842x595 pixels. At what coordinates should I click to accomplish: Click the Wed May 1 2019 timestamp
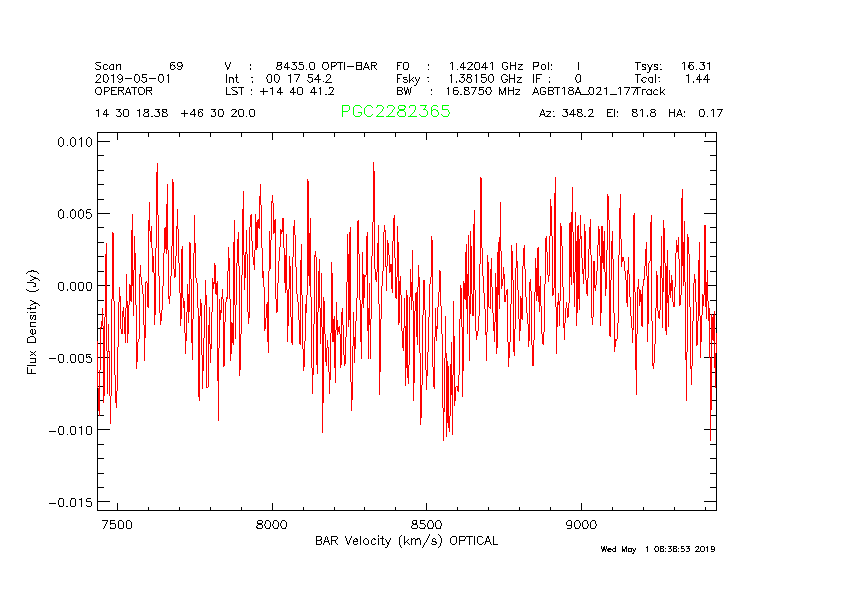click(657, 549)
